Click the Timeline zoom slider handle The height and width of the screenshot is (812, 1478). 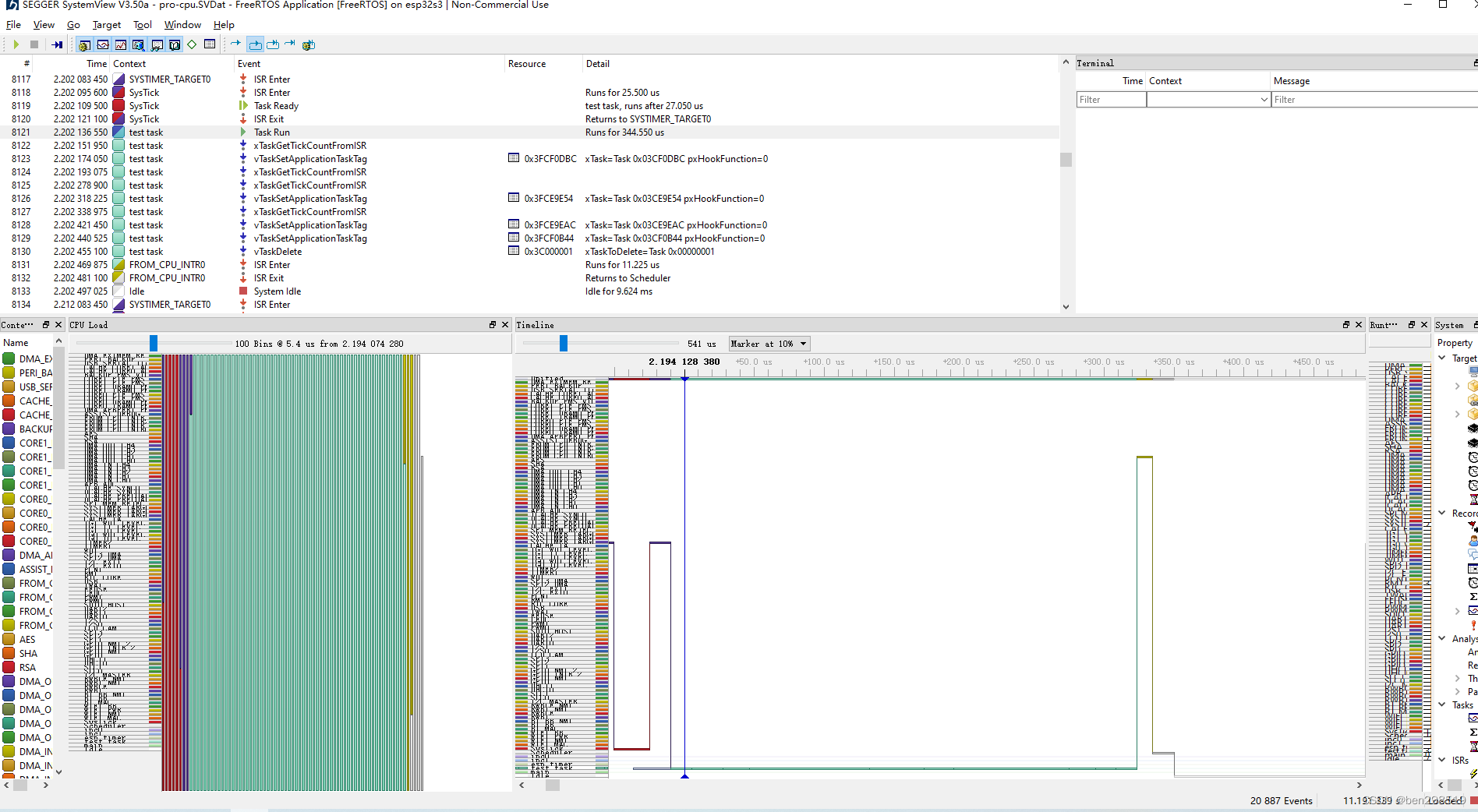point(564,344)
